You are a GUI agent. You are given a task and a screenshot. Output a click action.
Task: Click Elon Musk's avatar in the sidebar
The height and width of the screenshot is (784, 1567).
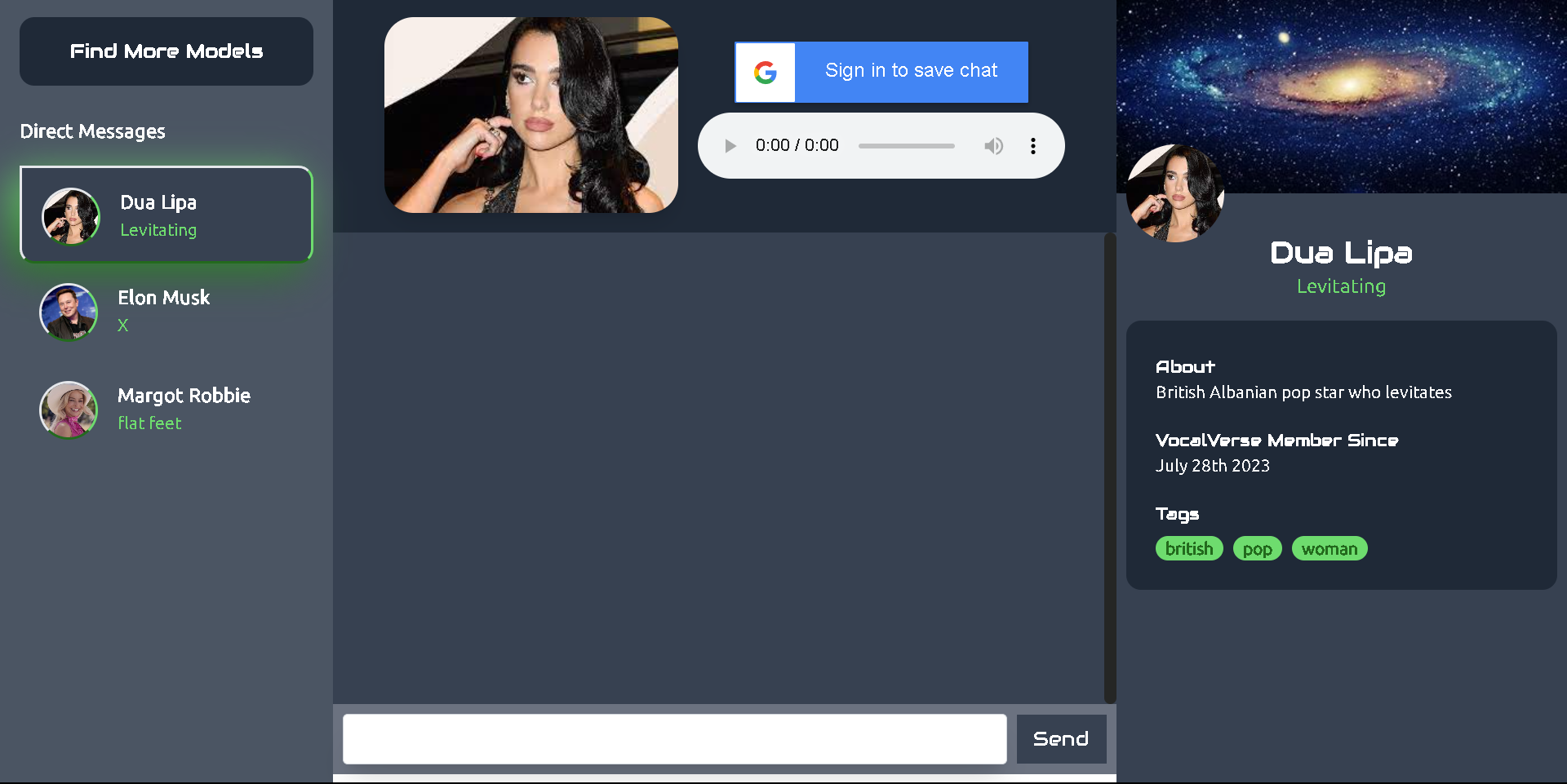[69, 312]
